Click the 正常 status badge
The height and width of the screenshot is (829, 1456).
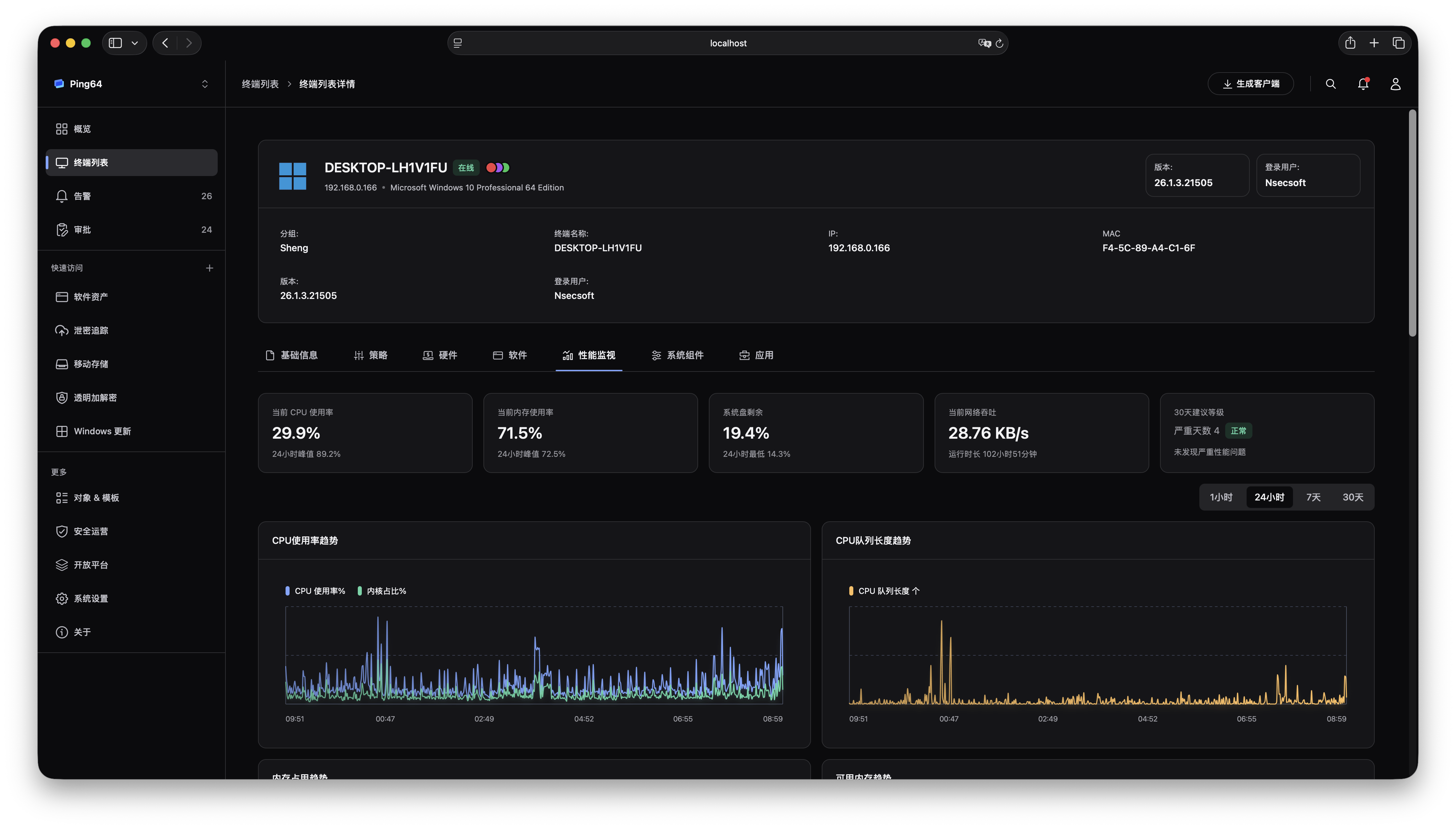(x=1238, y=431)
